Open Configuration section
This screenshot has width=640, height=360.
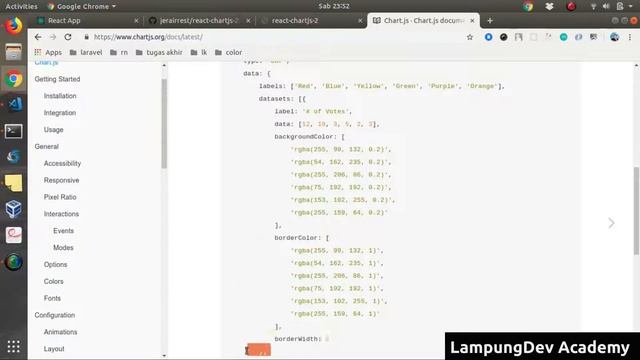tap(55, 315)
